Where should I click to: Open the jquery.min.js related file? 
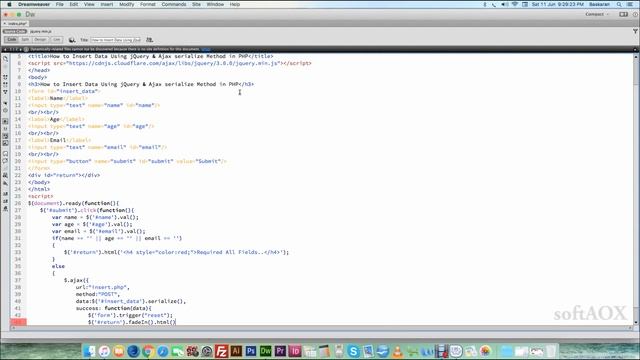[41, 31]
